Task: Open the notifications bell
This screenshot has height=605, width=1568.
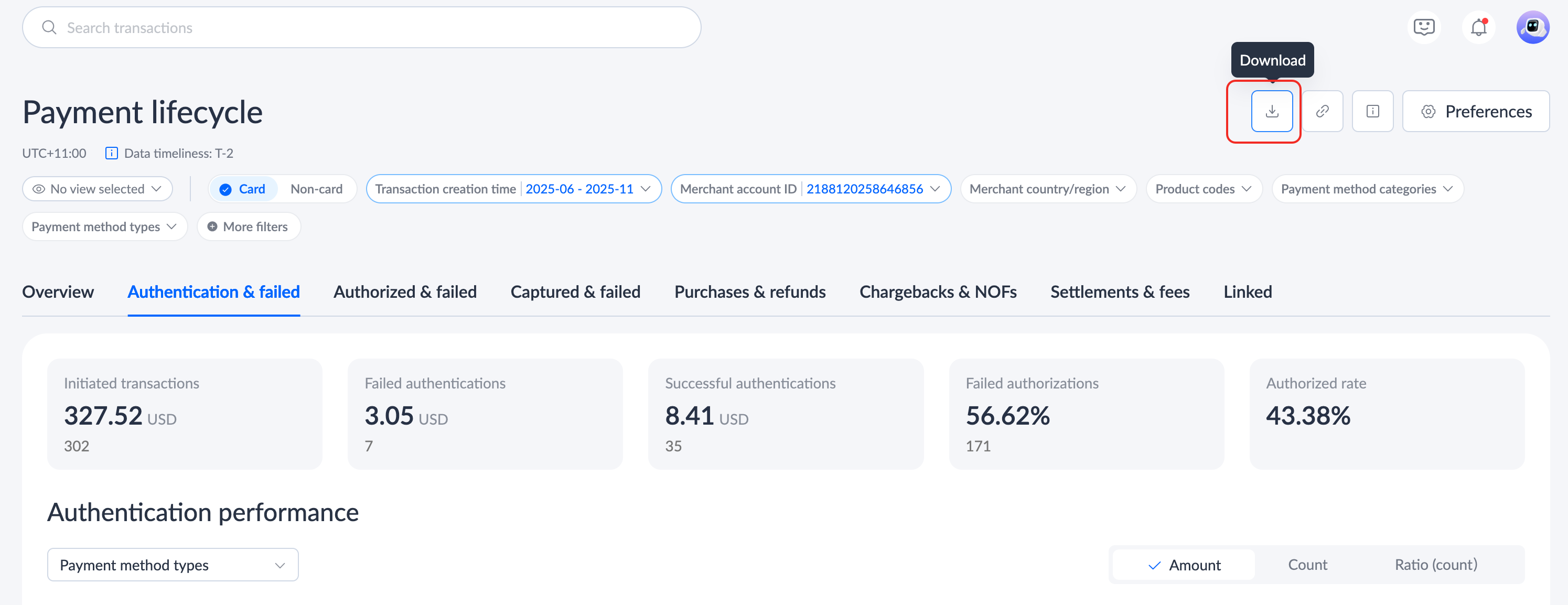Action: [1478, 27]
